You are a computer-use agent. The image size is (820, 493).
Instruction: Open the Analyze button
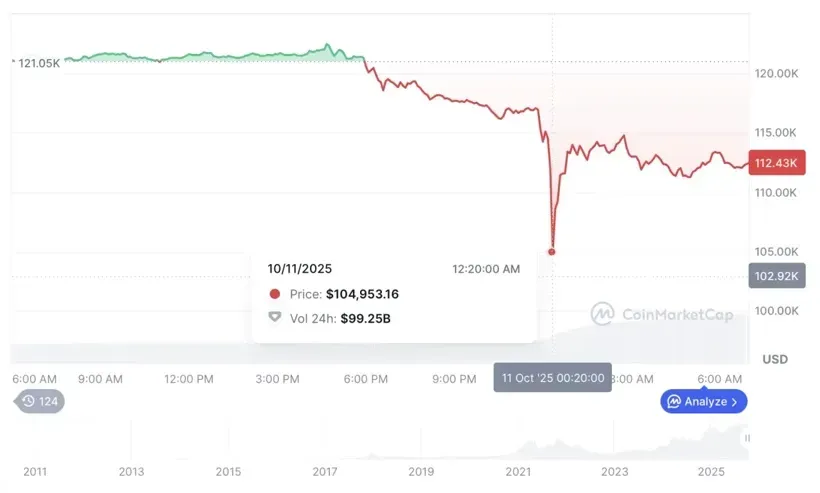coord(703,401)
